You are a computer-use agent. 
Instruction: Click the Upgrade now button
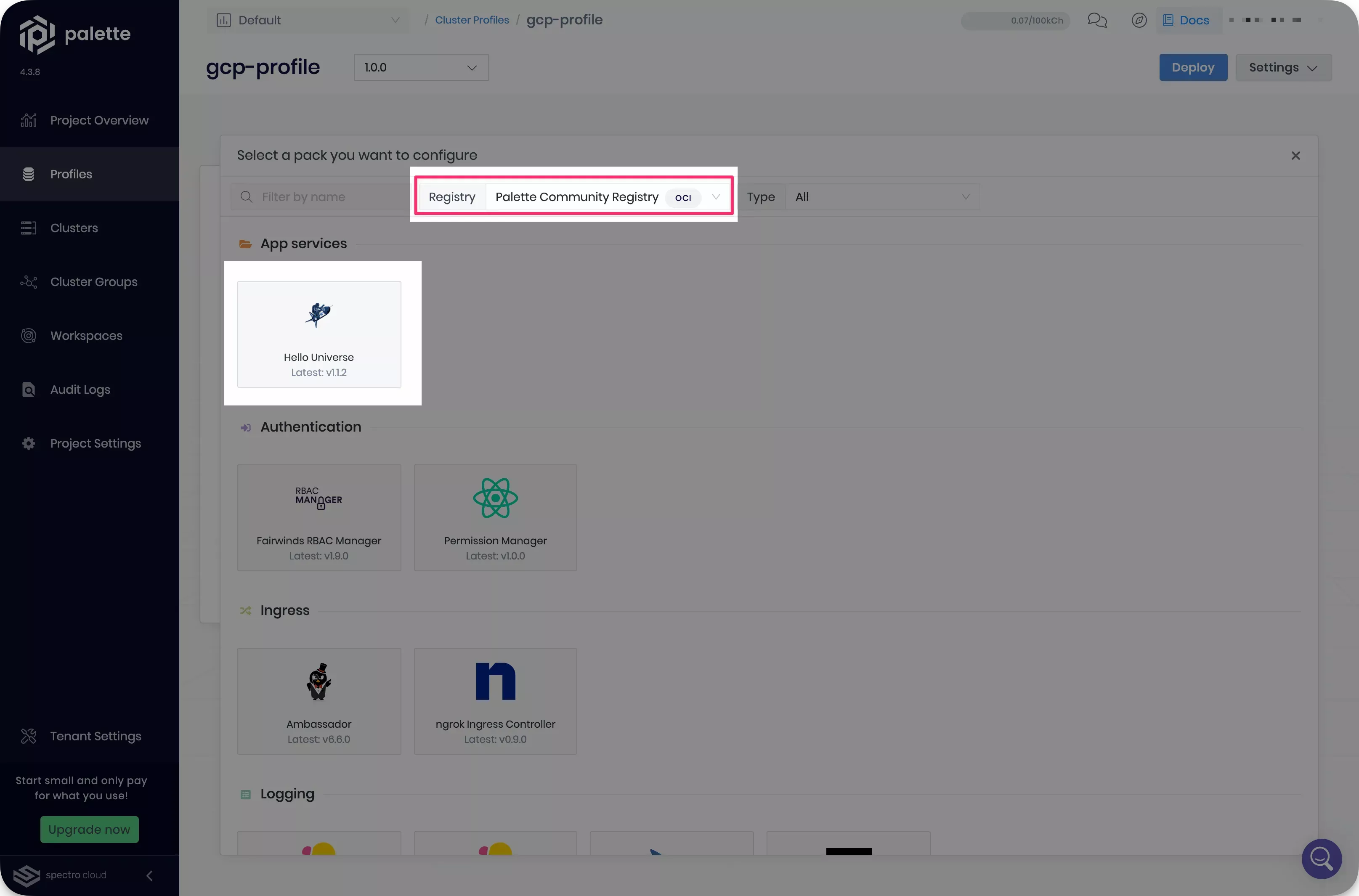pyautogui.click(x=90, y=829)
